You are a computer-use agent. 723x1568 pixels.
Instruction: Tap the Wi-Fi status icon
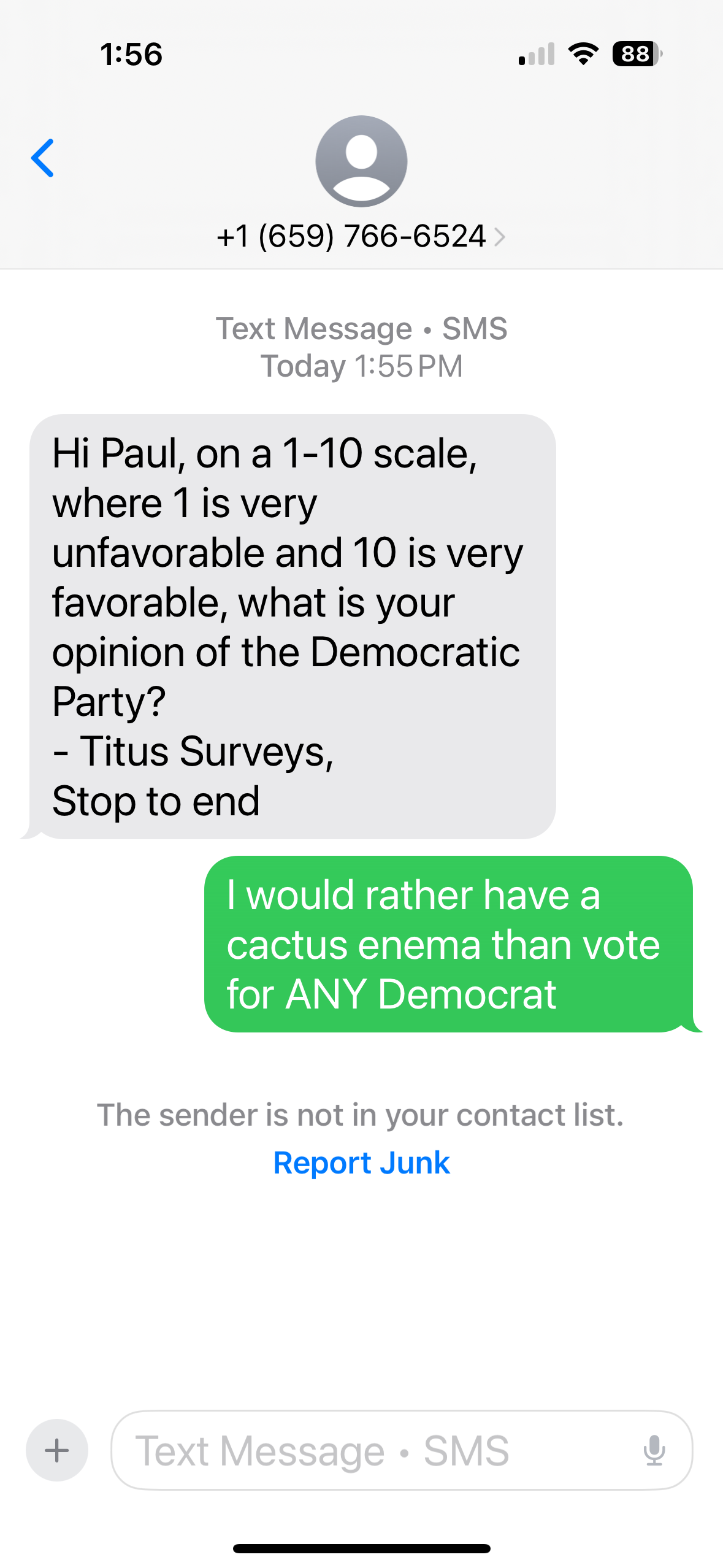(x=583, y=54)
